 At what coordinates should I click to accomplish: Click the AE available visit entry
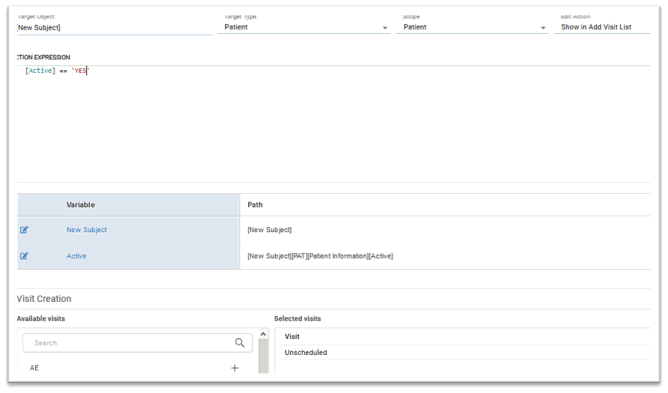pos(34,368)
